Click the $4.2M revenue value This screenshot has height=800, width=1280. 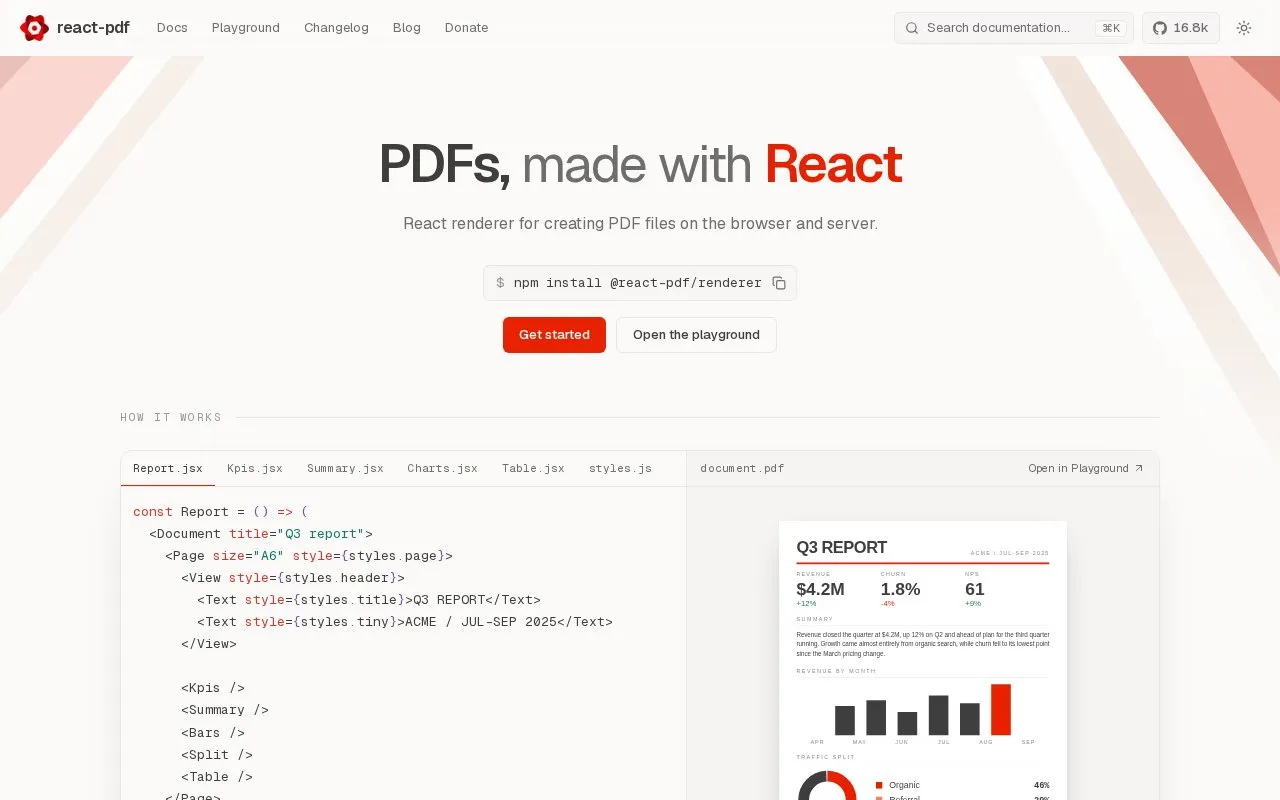pyautogui.click(x=820, y=589)
